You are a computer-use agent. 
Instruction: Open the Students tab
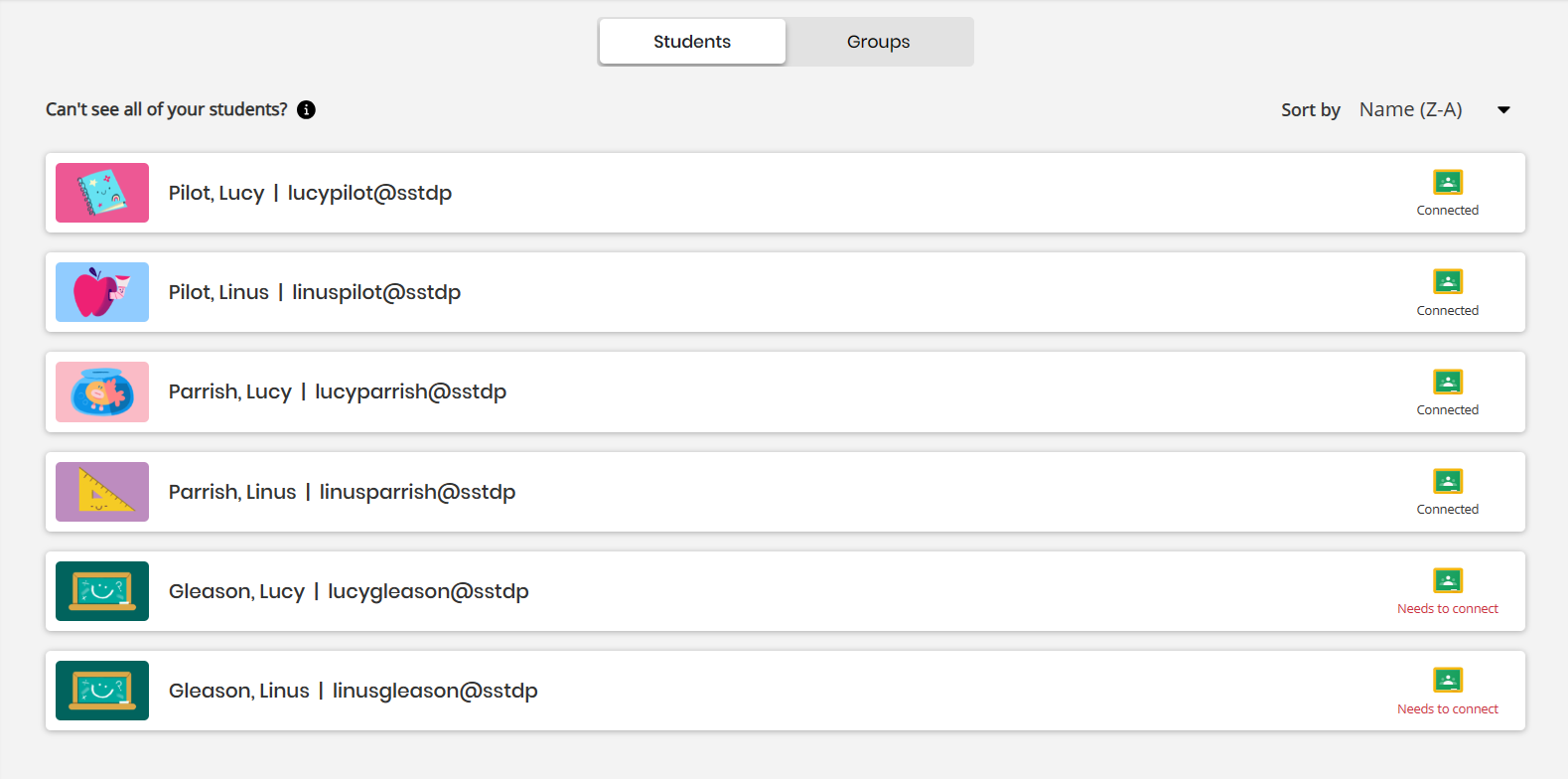(692, 42)
